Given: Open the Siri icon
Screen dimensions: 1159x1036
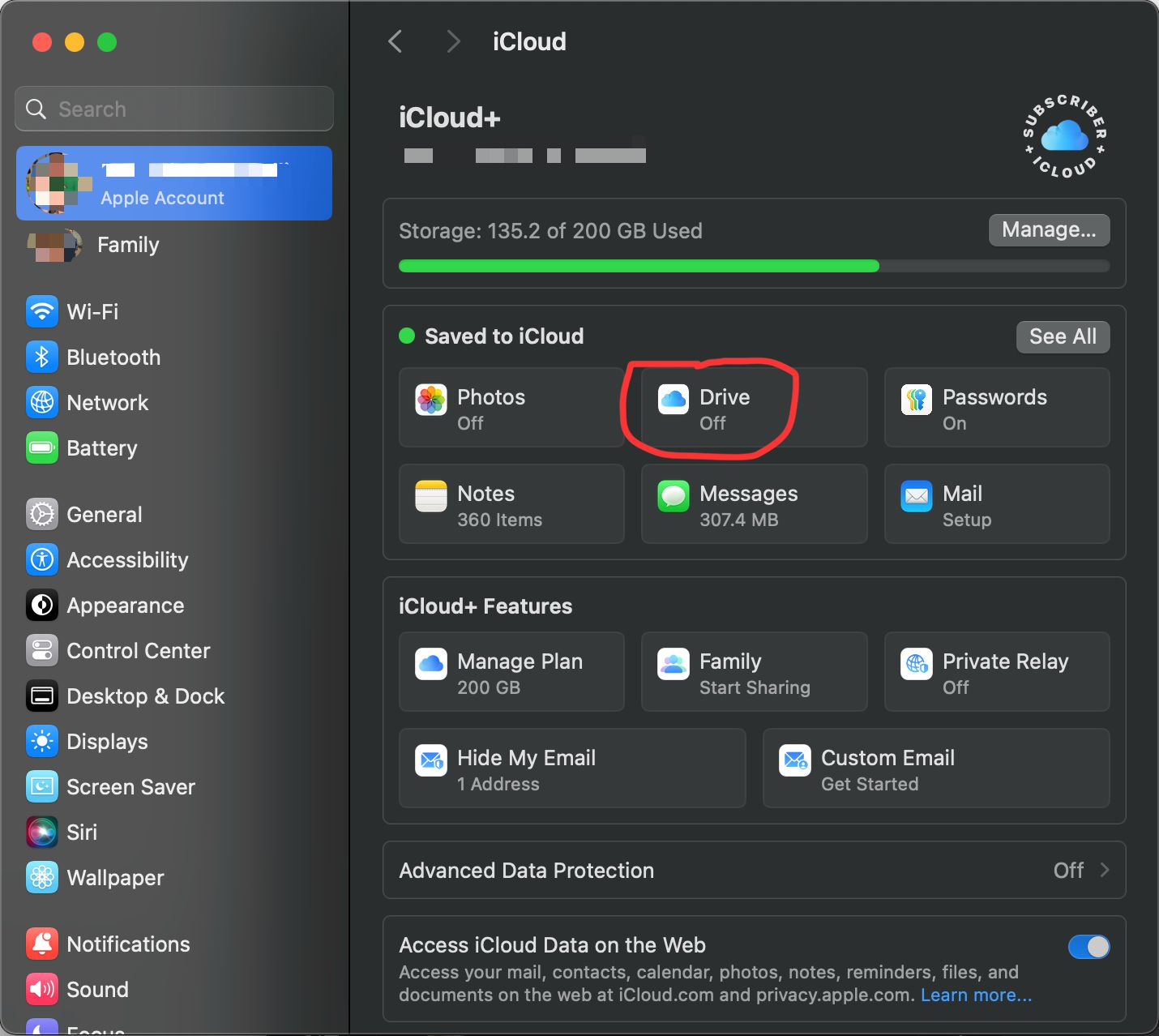Looking at the screenshot, I should tap(42, 832).
